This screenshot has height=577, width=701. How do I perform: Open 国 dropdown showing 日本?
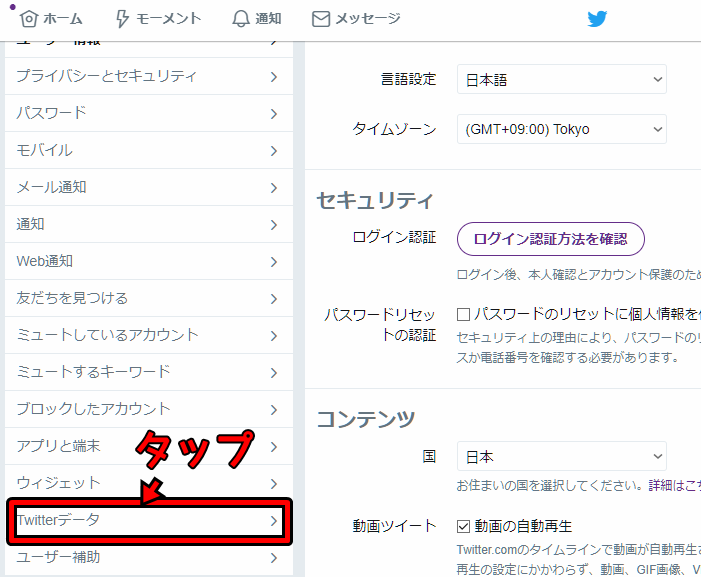[x=562, y=456]
